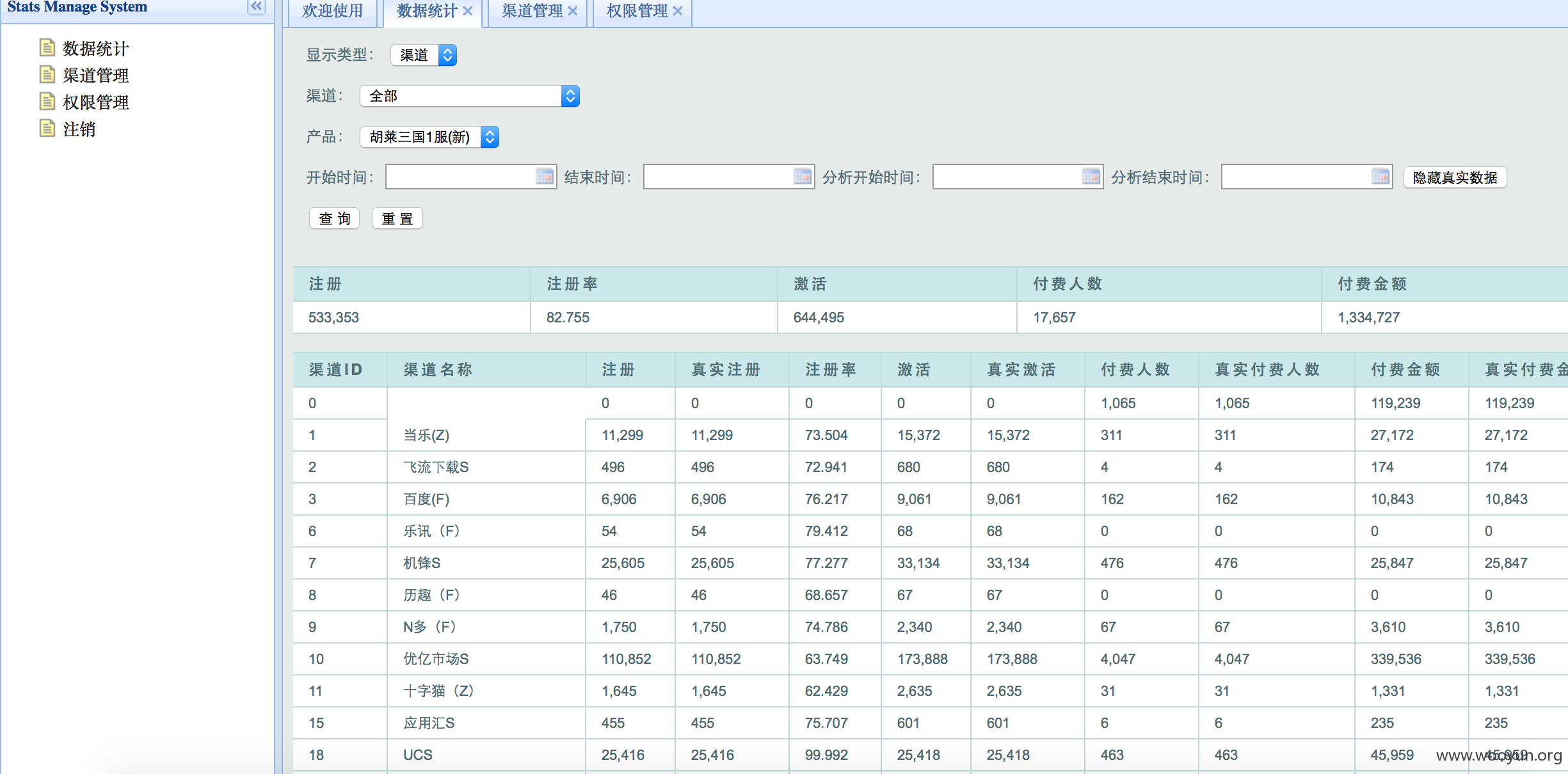The width and height of the screenshot is (1568, 774).
Task: Close the 数据统计 tab
Action: point(468,11)
